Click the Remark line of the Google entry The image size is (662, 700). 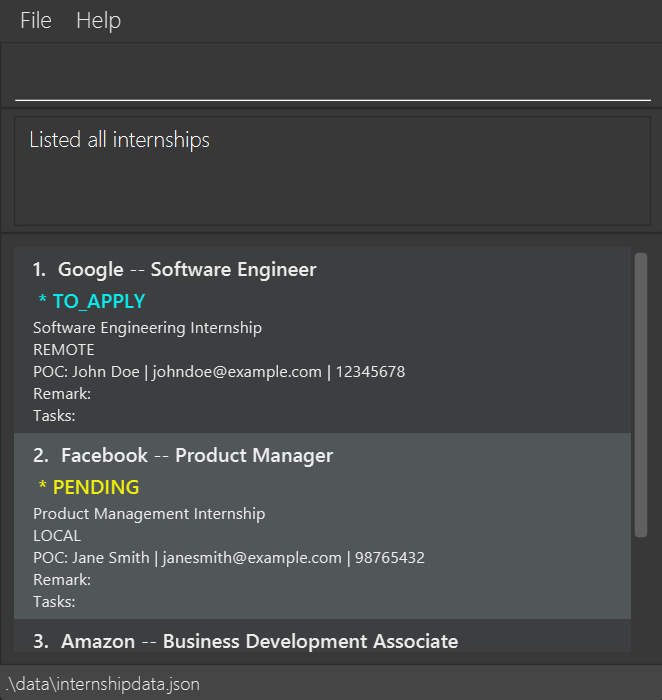(62, 394)
